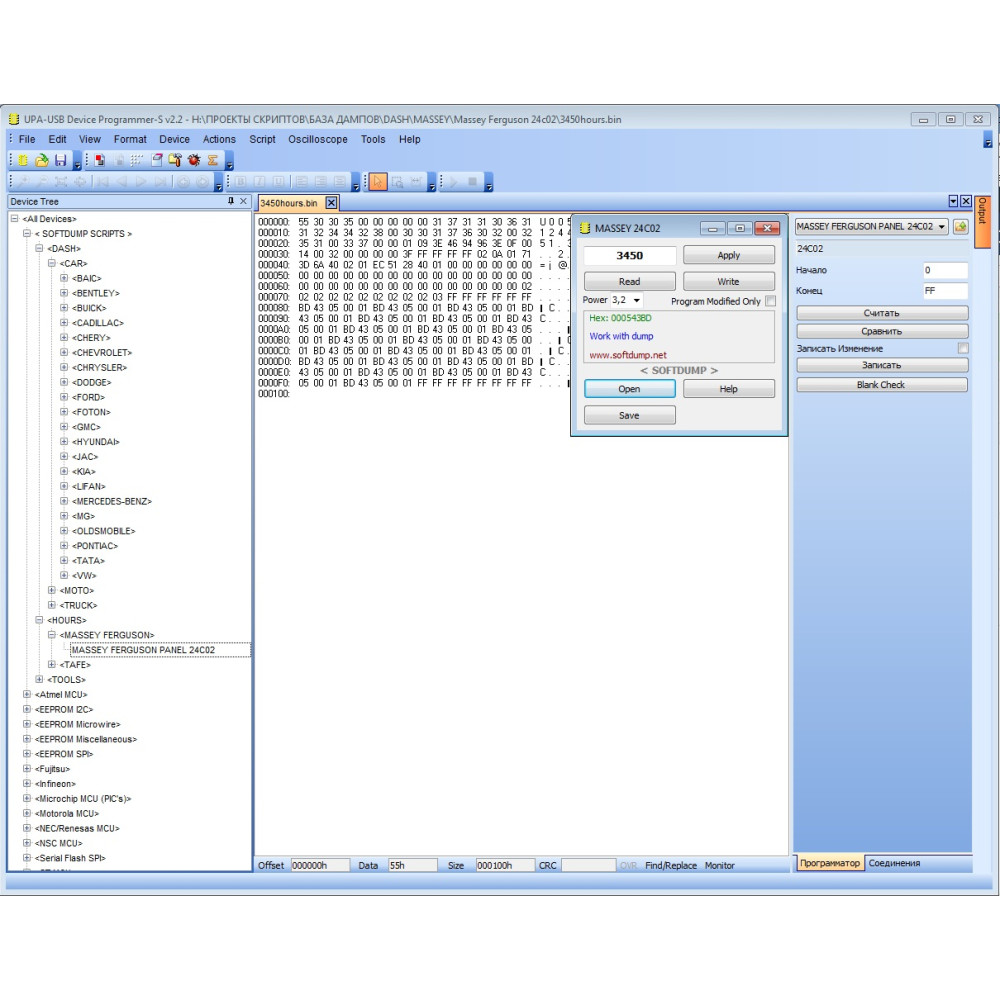Open the File menu
The height and width of the screenshot is (1000, 1000).
(x=27, y=139)
